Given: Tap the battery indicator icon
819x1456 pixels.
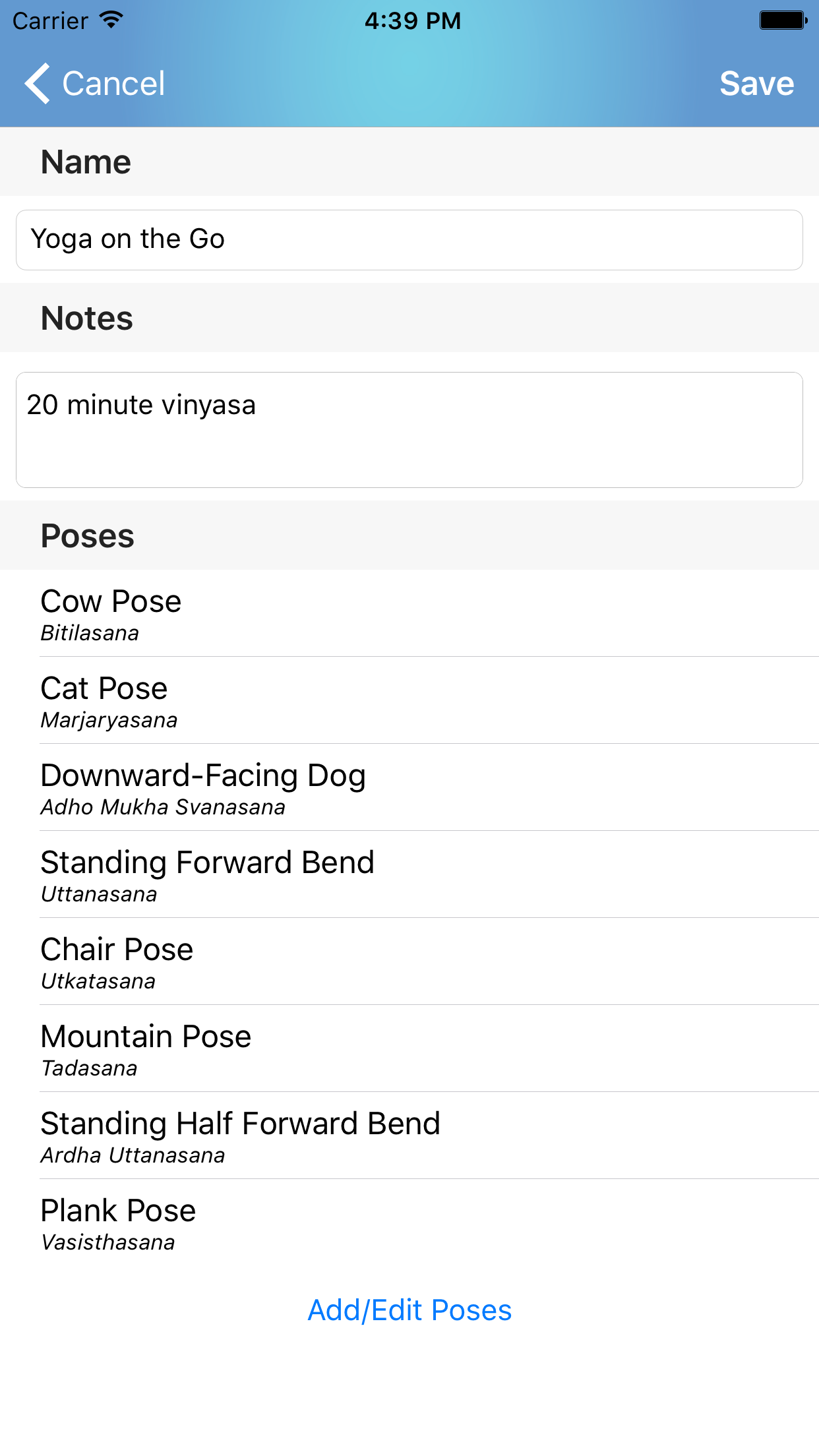Looking at the screenshot, I should coord(783,20).
